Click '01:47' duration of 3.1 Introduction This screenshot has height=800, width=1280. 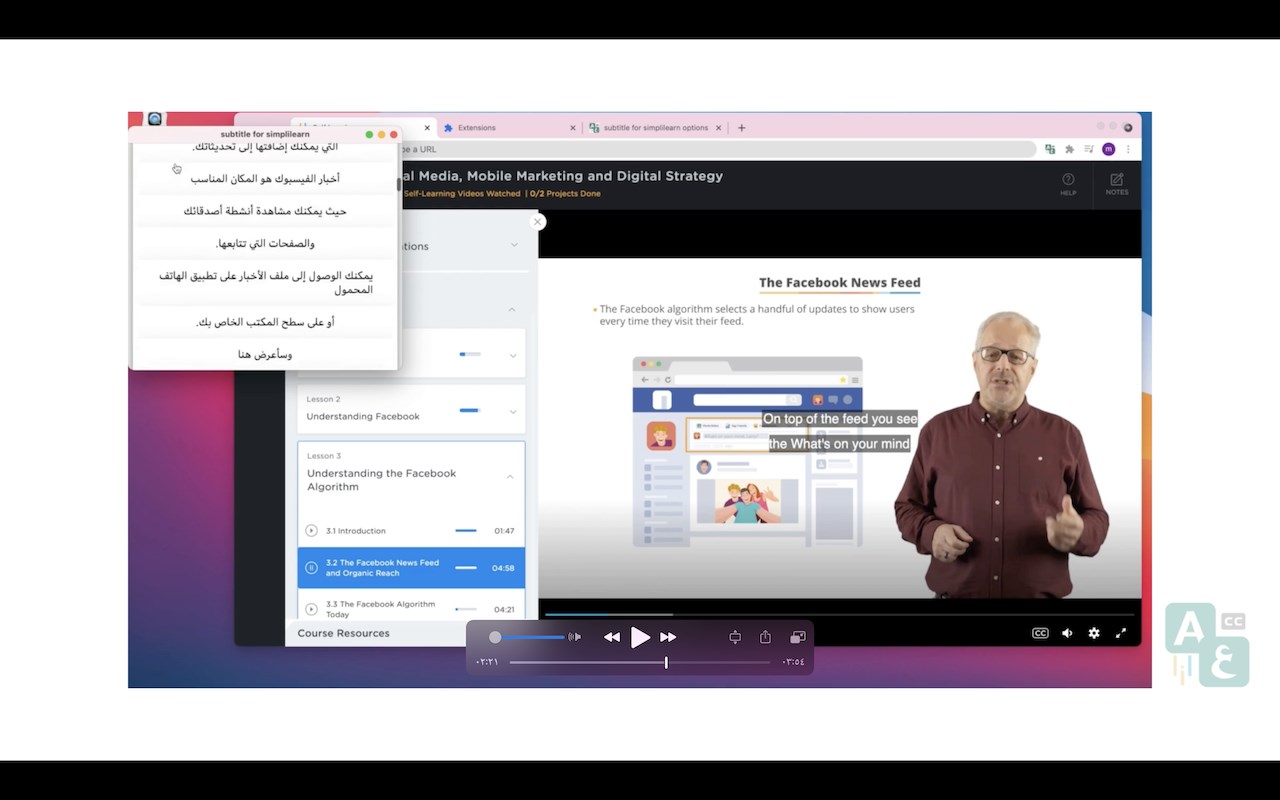[x=504, y=531]
